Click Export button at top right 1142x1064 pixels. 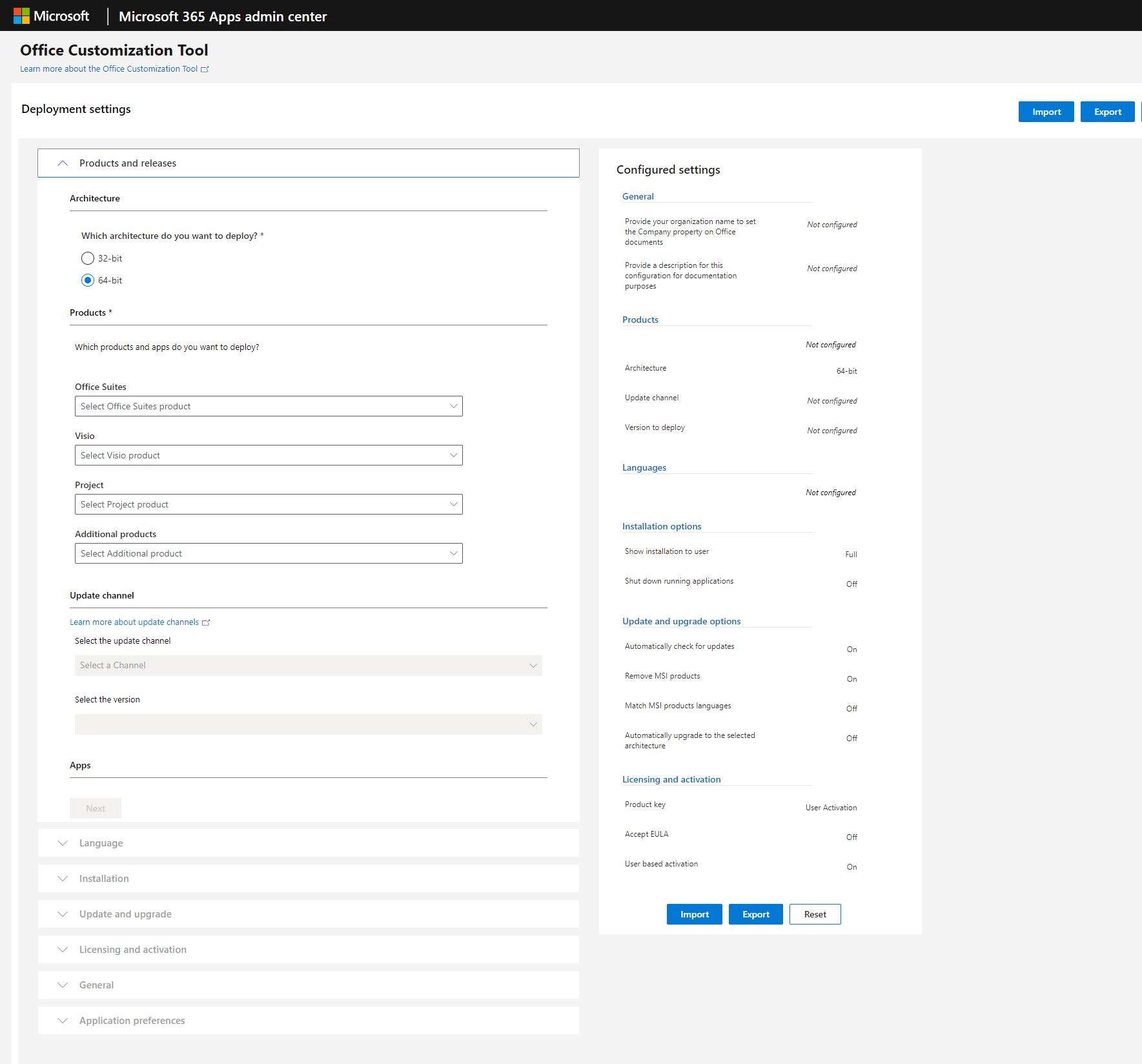(x=1108, y=112)
